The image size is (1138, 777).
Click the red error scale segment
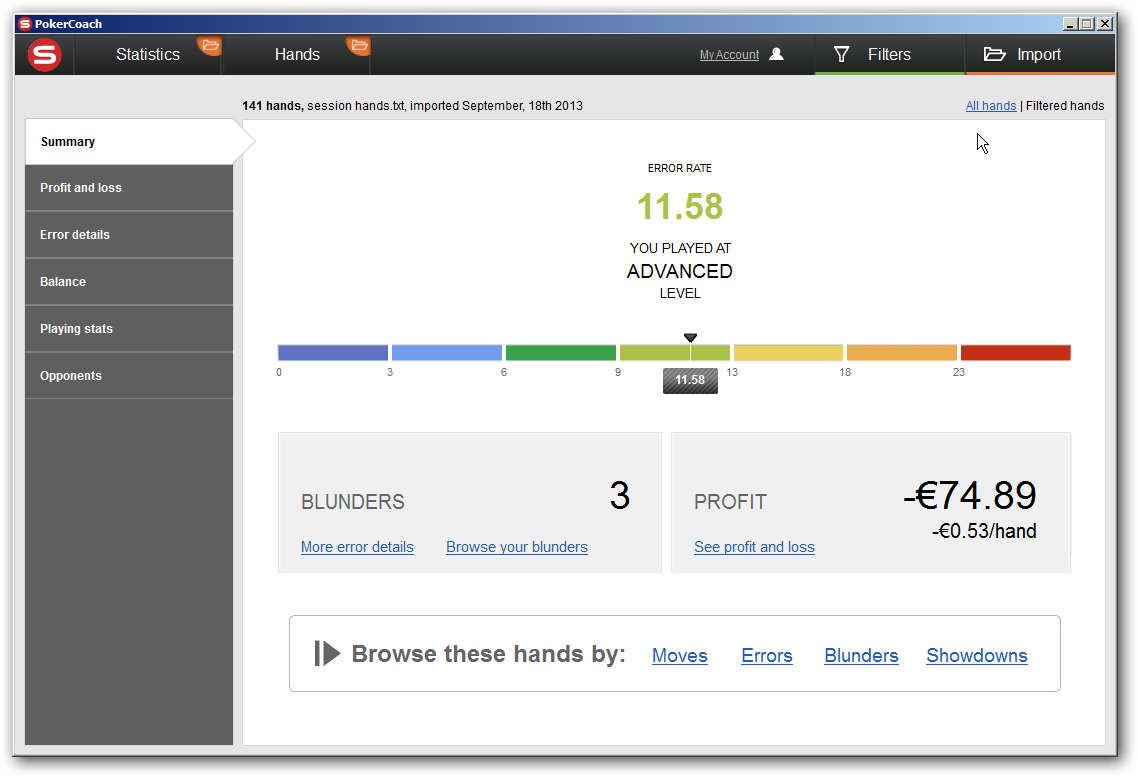[x=1015, y=353]
